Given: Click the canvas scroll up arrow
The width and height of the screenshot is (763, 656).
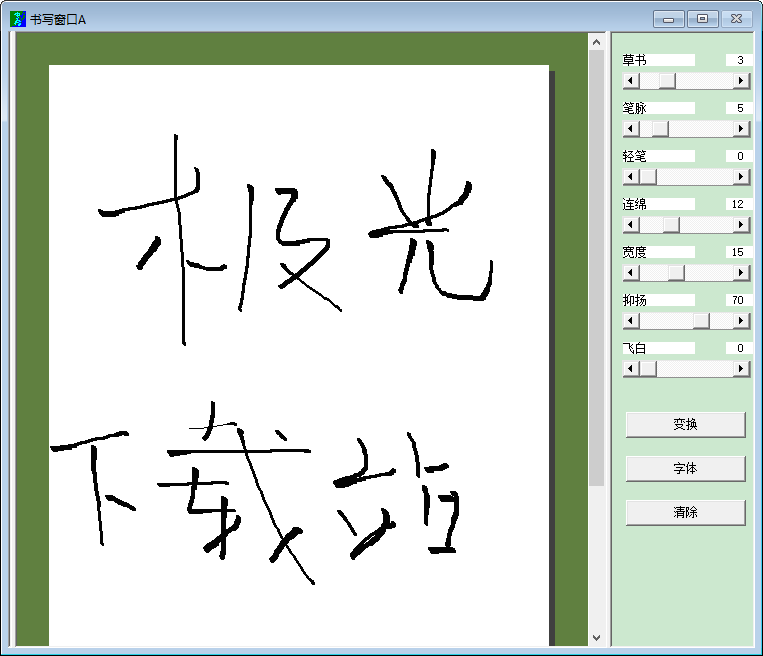Looking at the screenshot, I should pos(597,42).
